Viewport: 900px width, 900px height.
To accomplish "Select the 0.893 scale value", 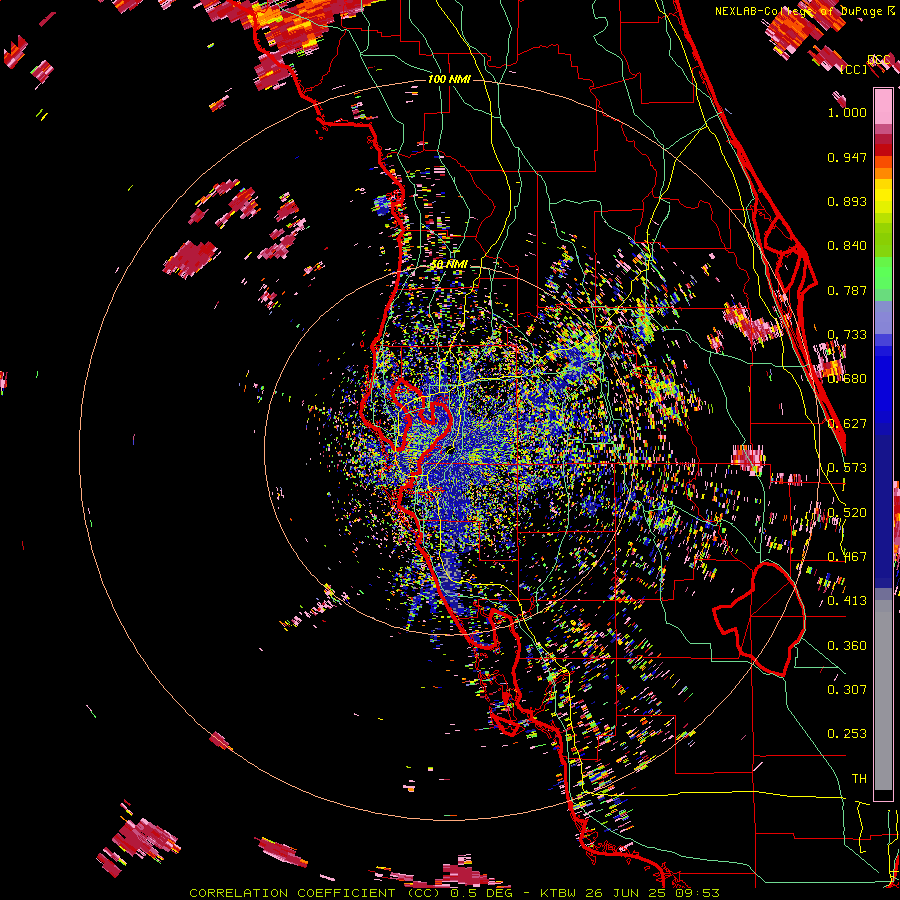I will (847, 201).
